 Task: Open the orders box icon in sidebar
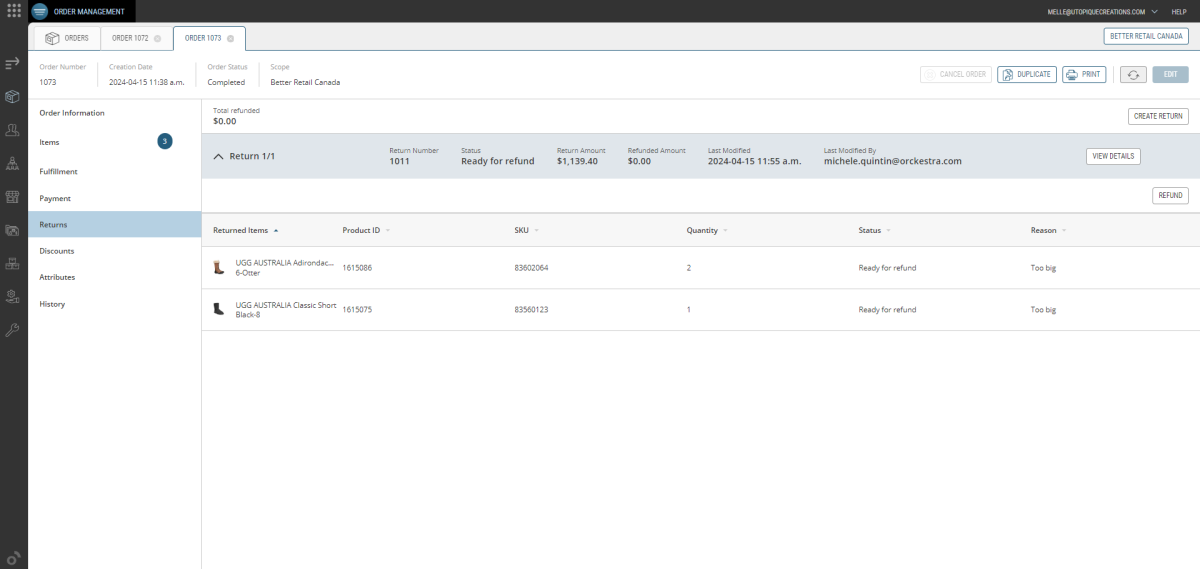point(12,97)
